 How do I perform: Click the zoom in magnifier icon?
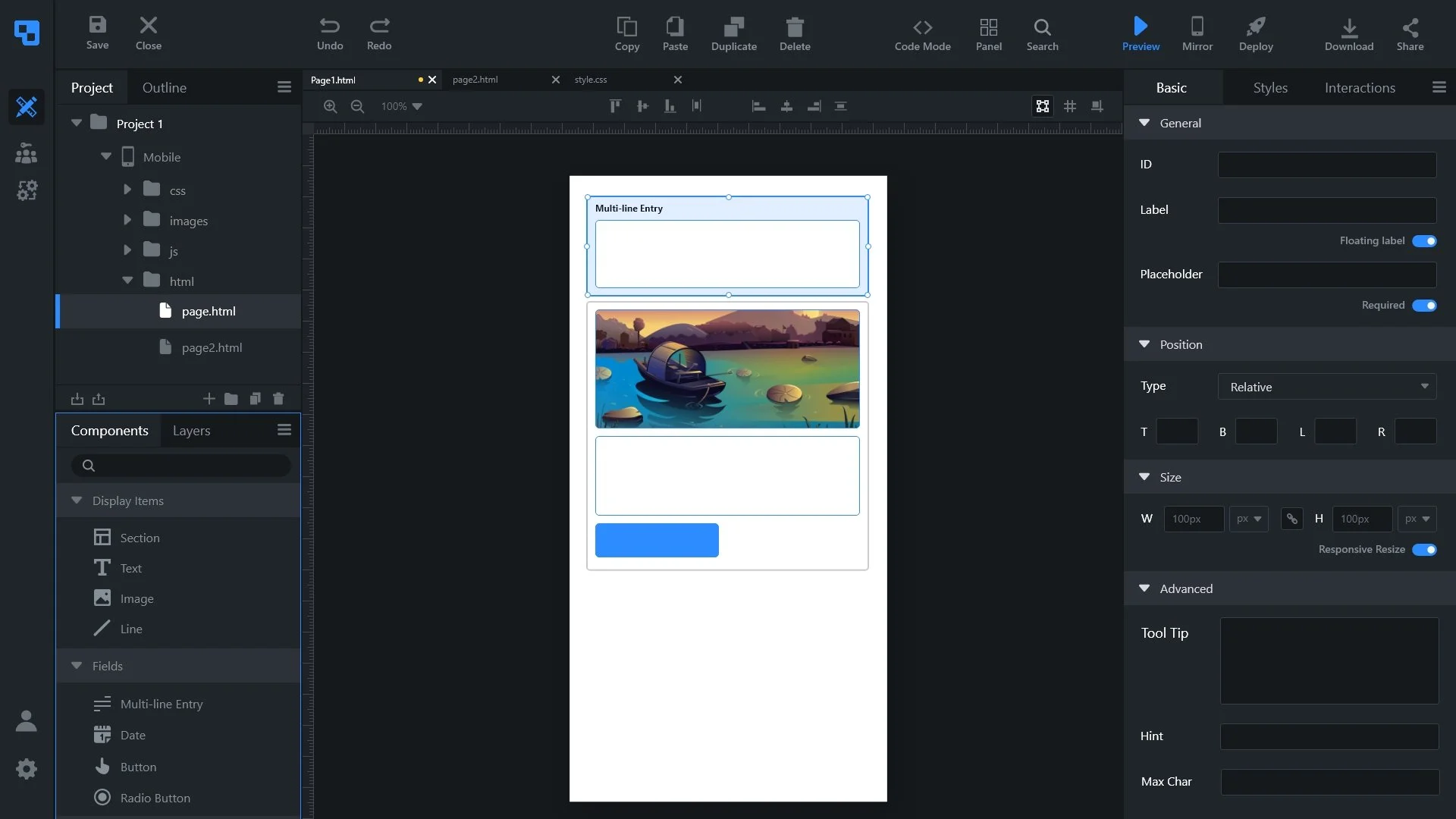pyautogui.click(x=330, y=106)
